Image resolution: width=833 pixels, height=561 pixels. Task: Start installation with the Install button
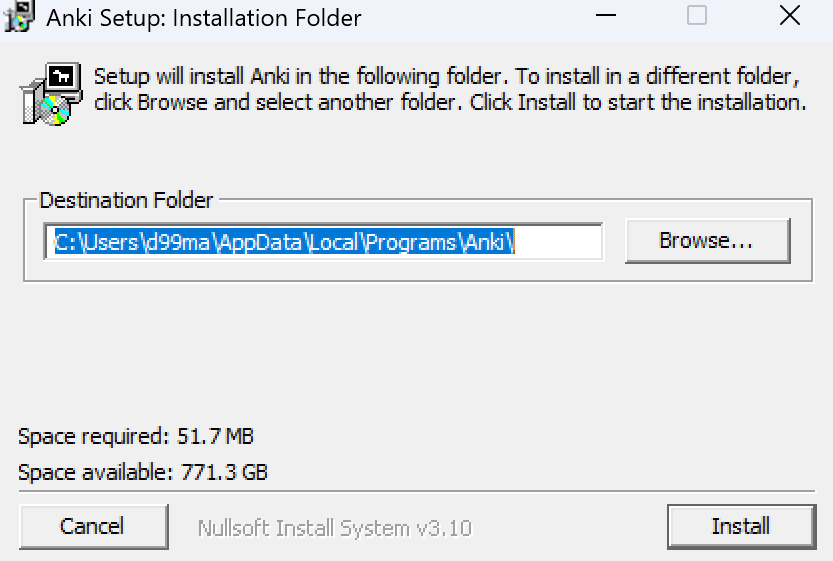pos(740,526)
